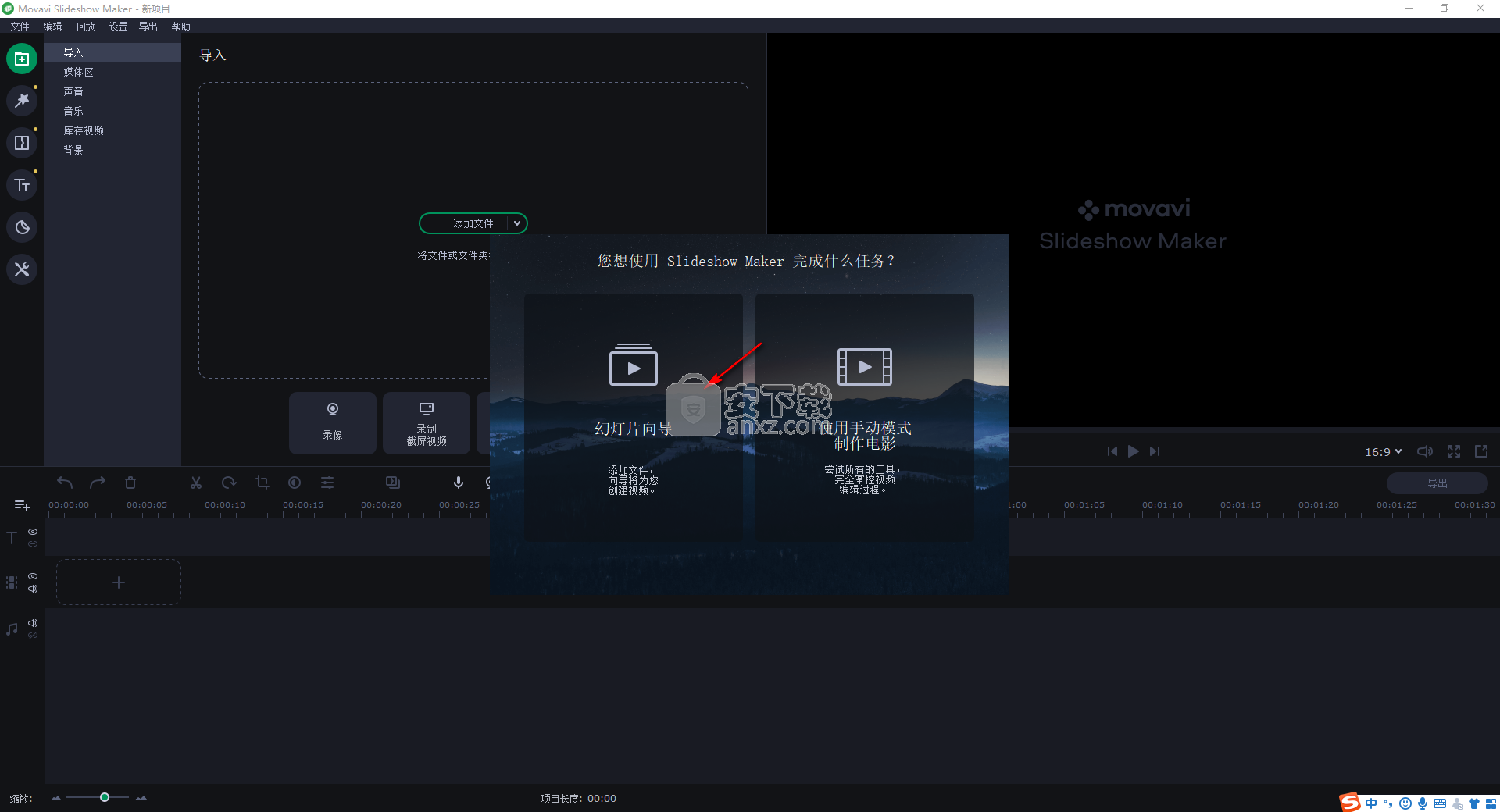Choose the manual mode movie option
This screenshot has height=812, width=1500.
865,417
